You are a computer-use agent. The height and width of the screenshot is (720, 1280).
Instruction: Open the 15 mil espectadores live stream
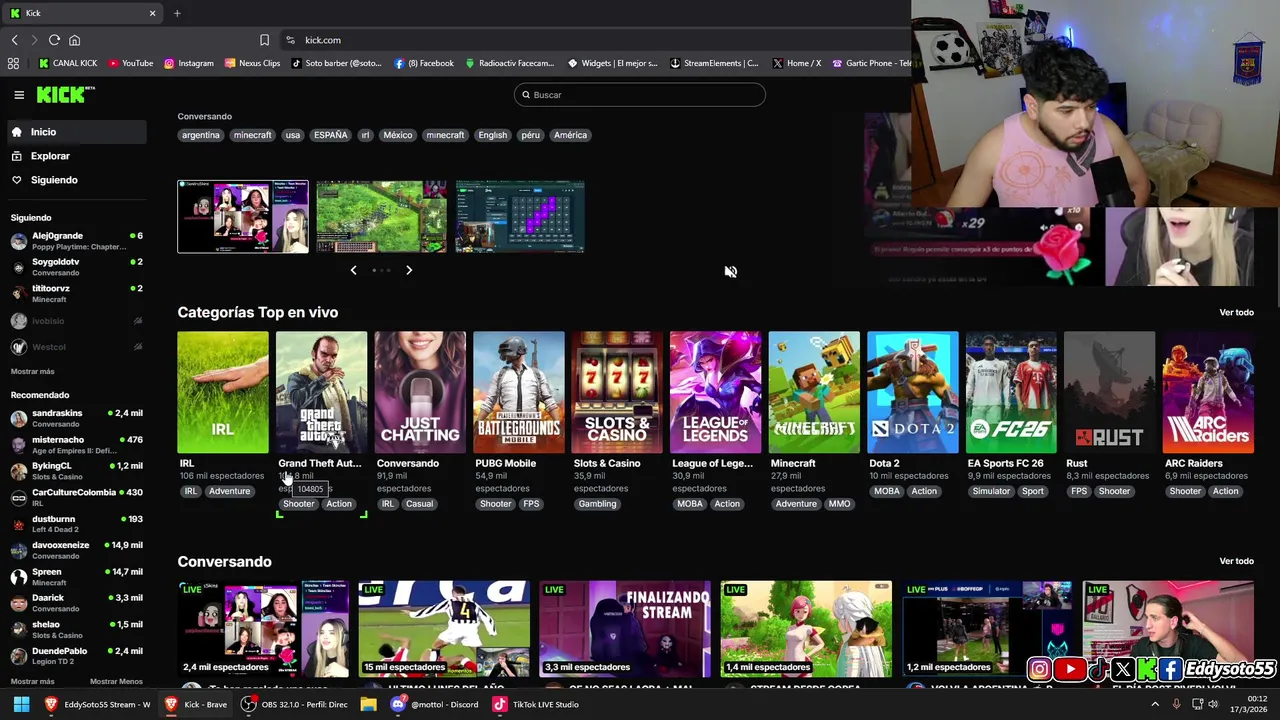(x=444, y=628)
